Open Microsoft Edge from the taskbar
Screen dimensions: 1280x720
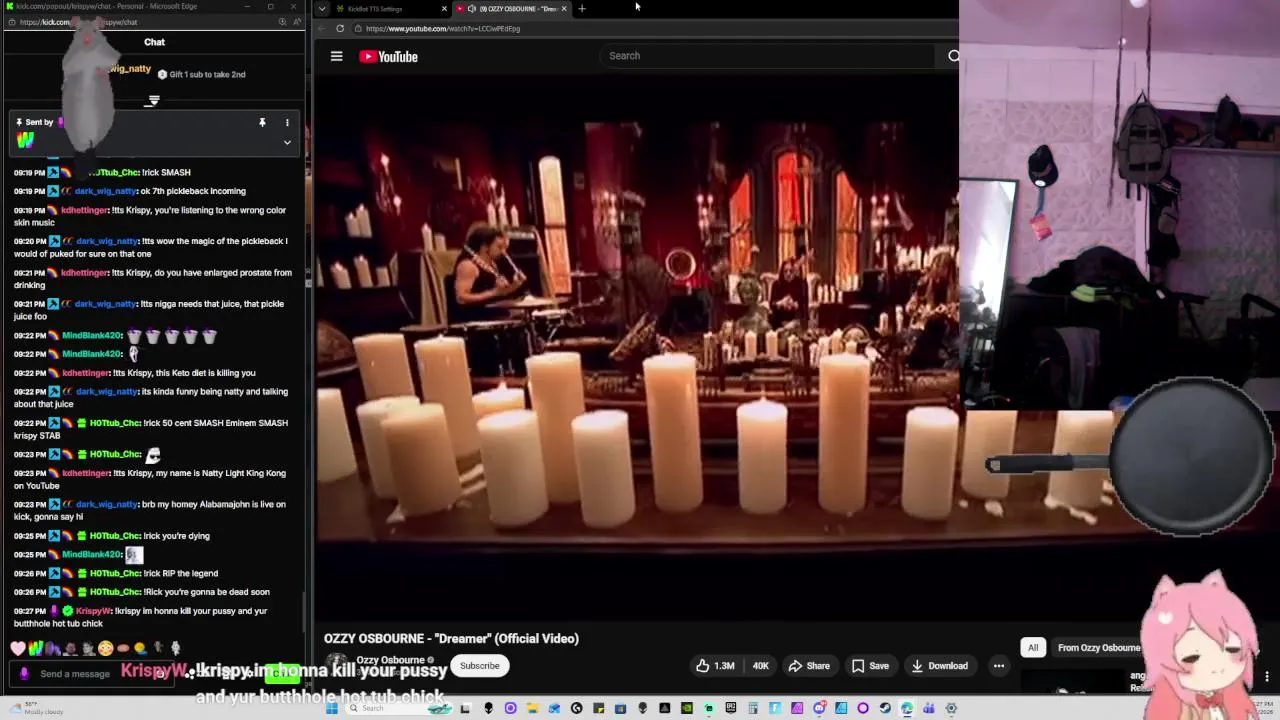coord(907,708)
